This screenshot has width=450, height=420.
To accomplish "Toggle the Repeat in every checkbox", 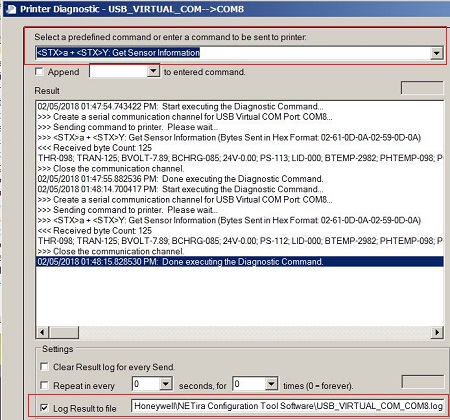I will coord(44,385).
